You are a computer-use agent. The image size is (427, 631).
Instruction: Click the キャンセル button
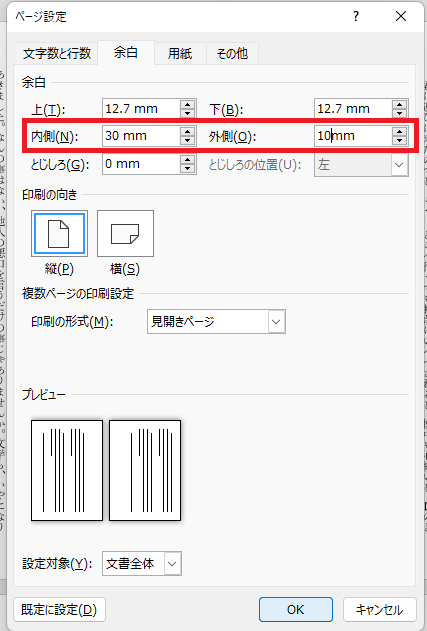tap(380, 610)
